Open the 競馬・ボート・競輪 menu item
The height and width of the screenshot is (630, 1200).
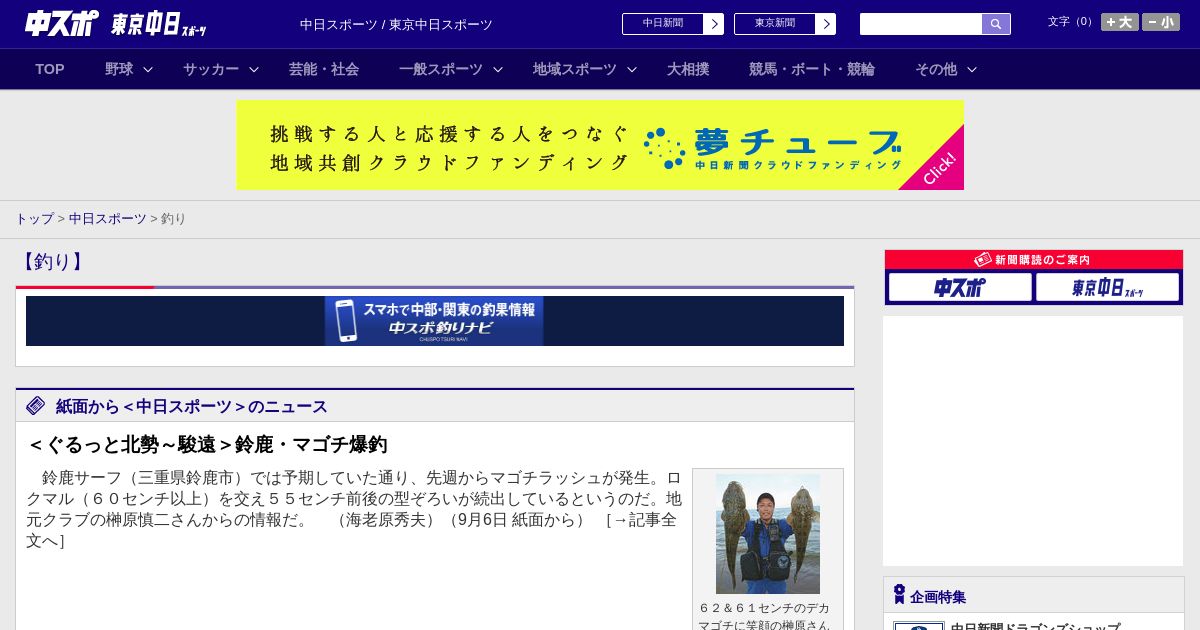pos(812,69)
